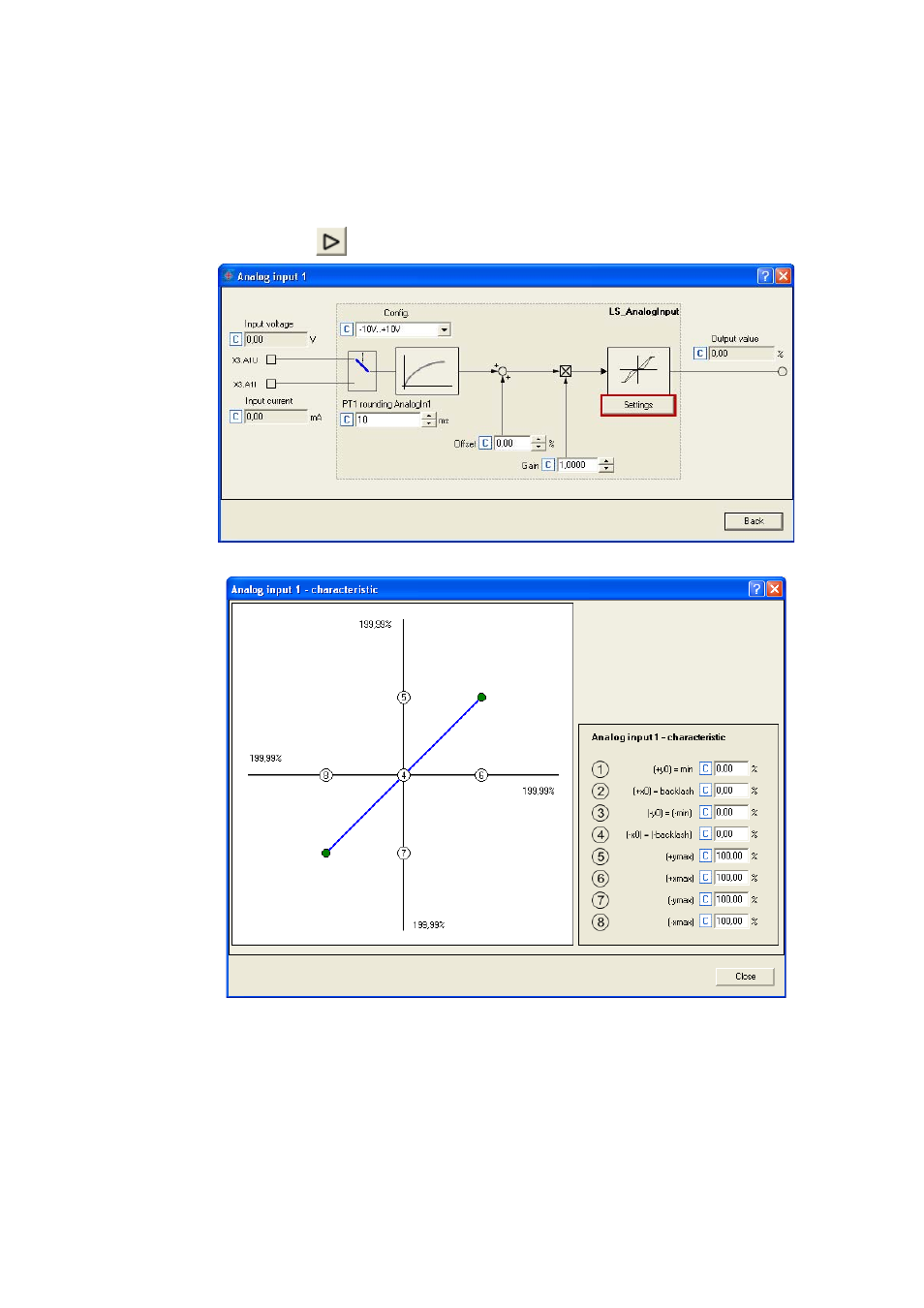Click the C icon beside Config dropdown
The width and height of the screenshot is (924, 1308).
click(347, 329)
